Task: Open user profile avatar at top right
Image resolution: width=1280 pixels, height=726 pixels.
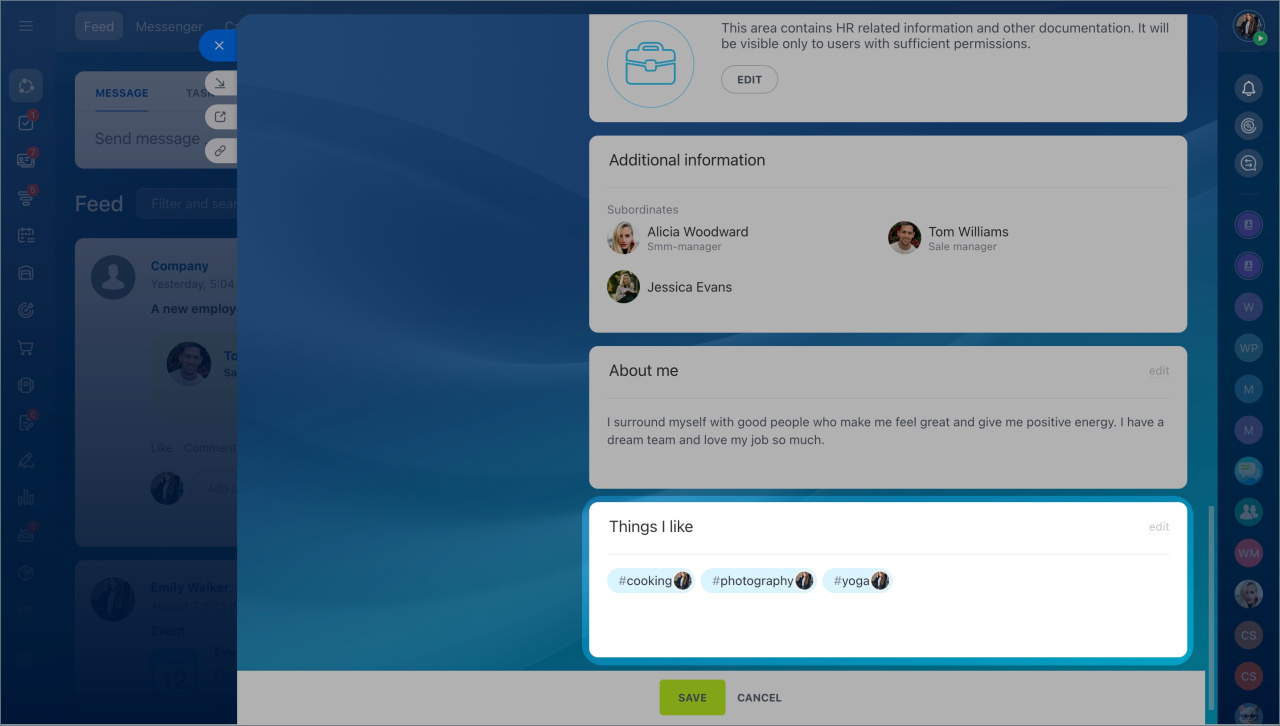Action: [1248, 26]
